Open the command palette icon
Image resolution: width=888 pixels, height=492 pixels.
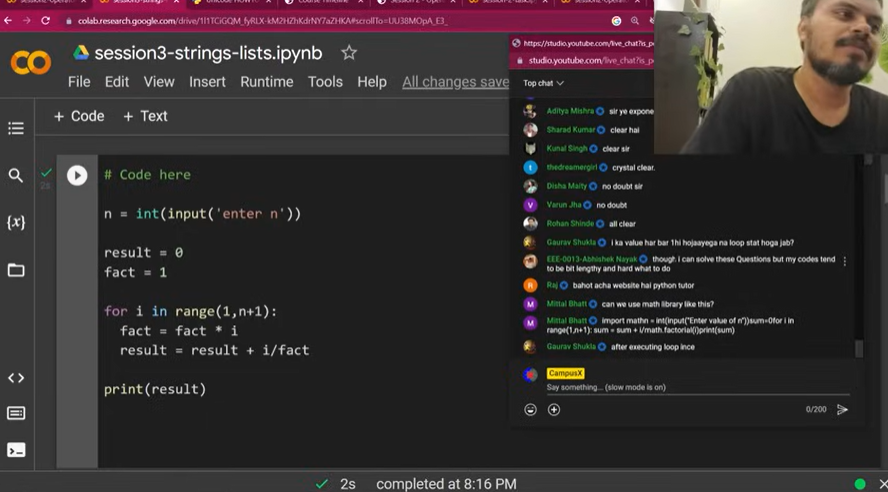(x=16, y=413)
